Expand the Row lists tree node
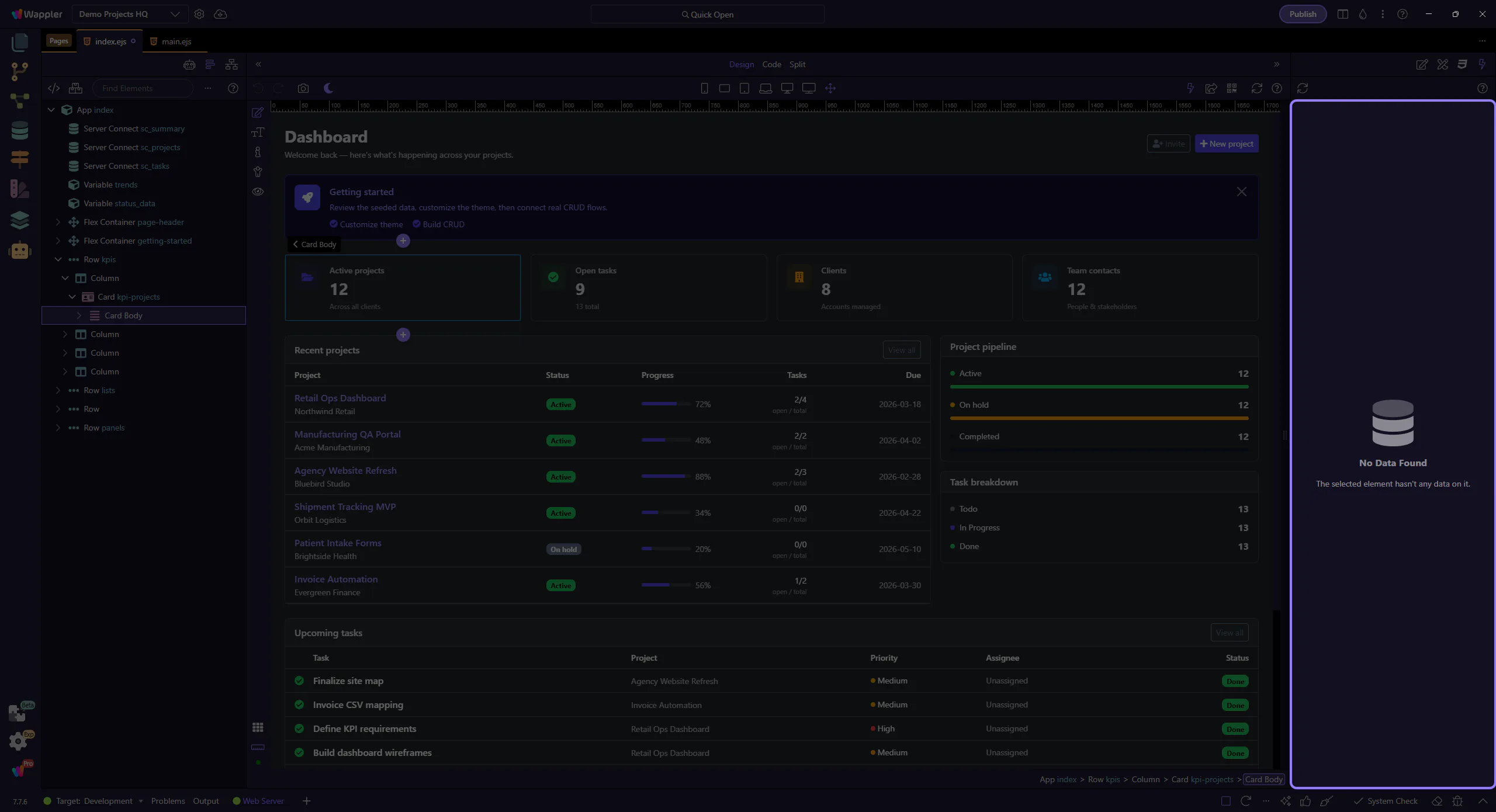The height and width of the screenshot is (812, 1496). 58,390
